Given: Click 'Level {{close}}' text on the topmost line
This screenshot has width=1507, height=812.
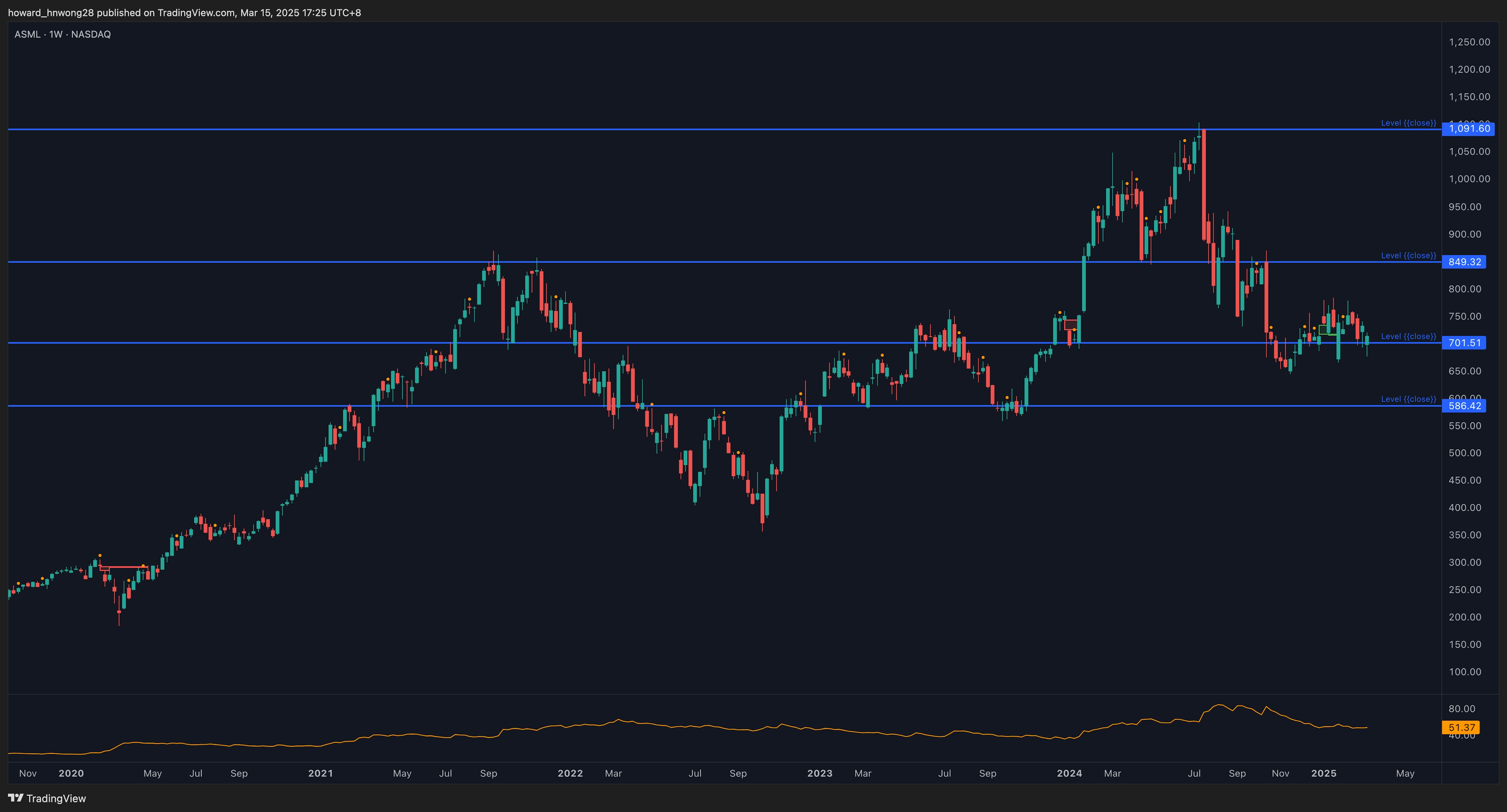Looking at the screenshot, I should pyautogui.click(x=1408, y=123).
